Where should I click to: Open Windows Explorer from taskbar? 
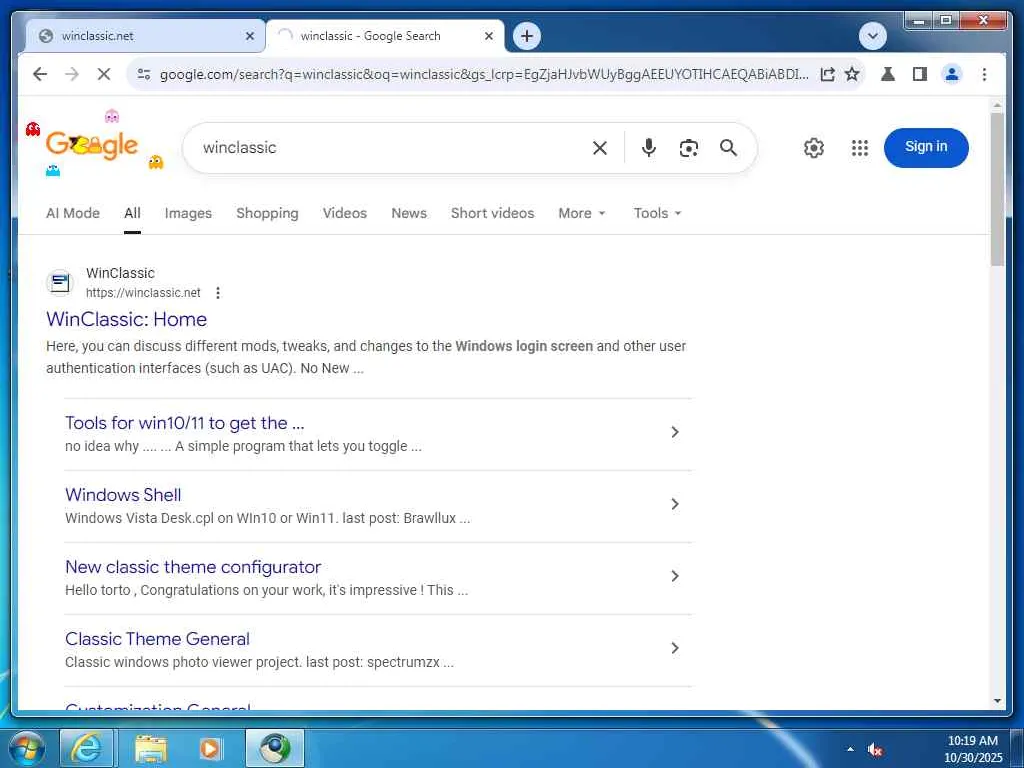150,748
